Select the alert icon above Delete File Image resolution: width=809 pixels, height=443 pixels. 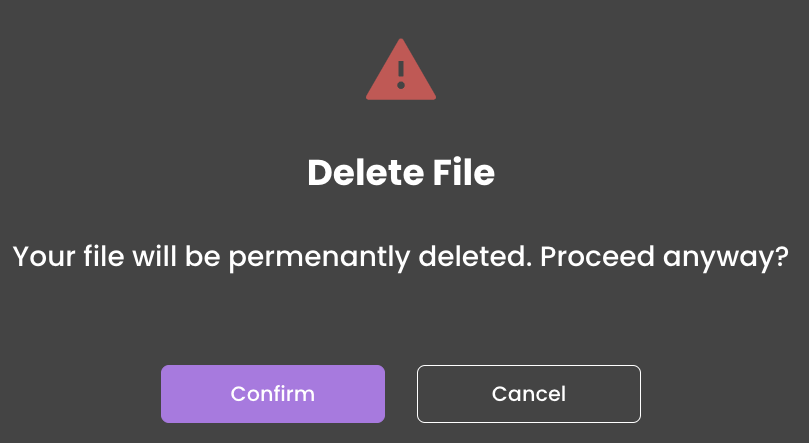tap(401, 70)
